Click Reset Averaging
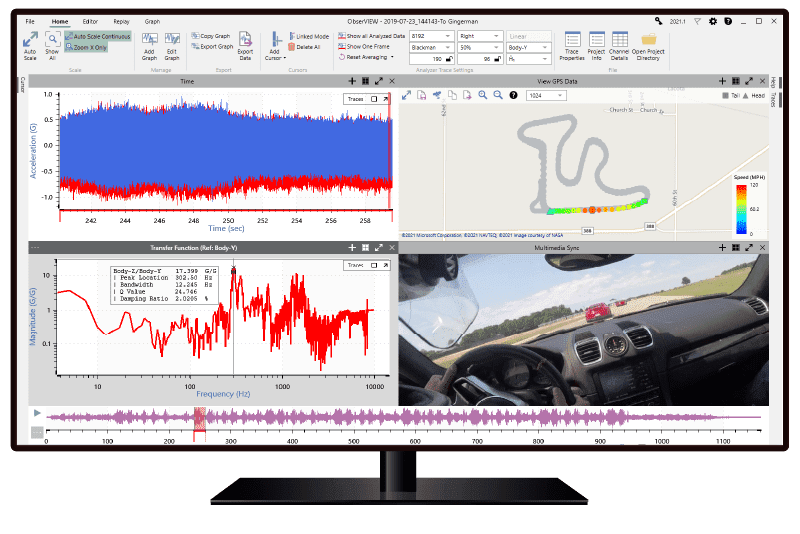The height and width of the screenshot is (534, 800). (363, 57)
